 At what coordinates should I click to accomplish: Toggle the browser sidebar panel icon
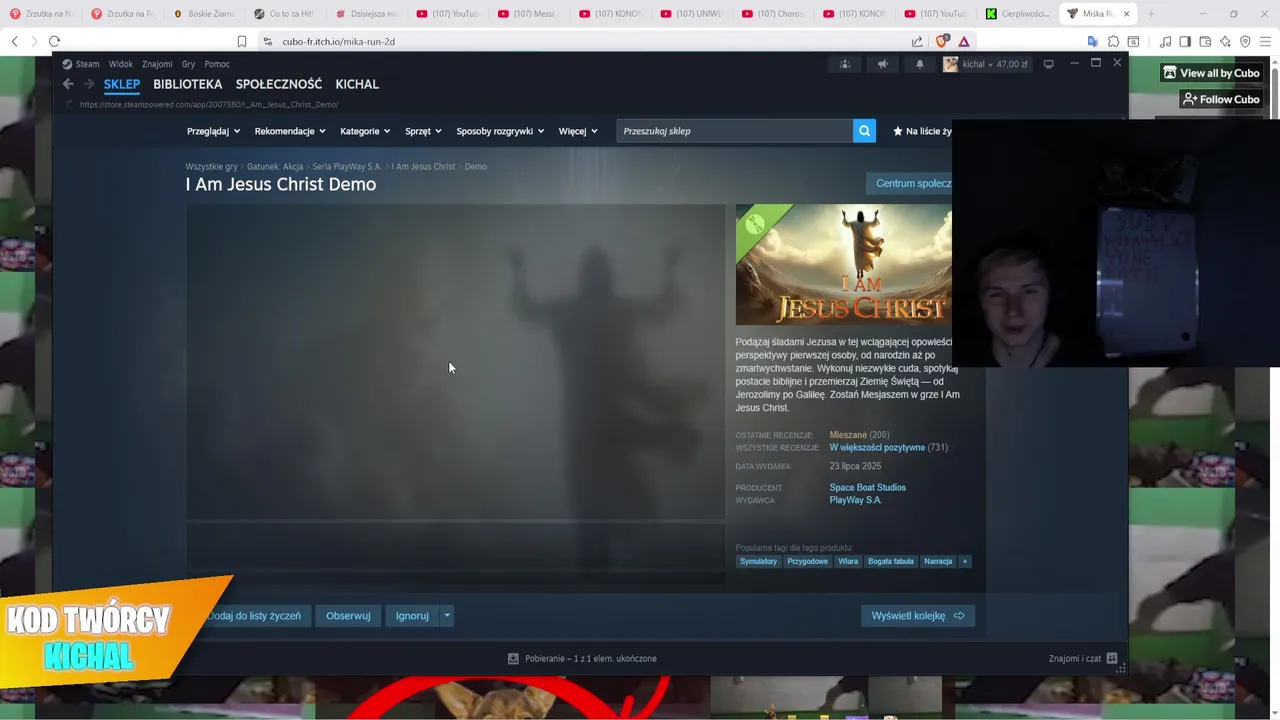point(1185,41)
